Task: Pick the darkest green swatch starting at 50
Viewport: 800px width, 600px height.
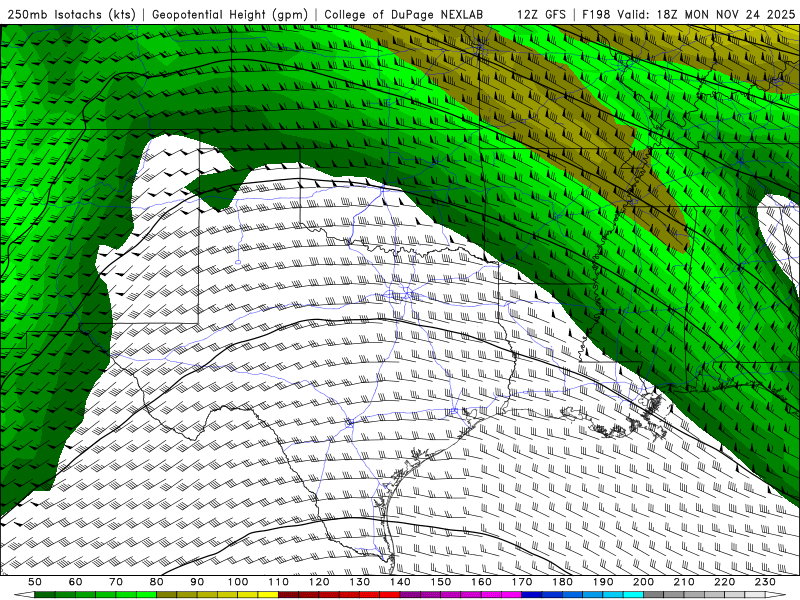Action: (45, 595)
